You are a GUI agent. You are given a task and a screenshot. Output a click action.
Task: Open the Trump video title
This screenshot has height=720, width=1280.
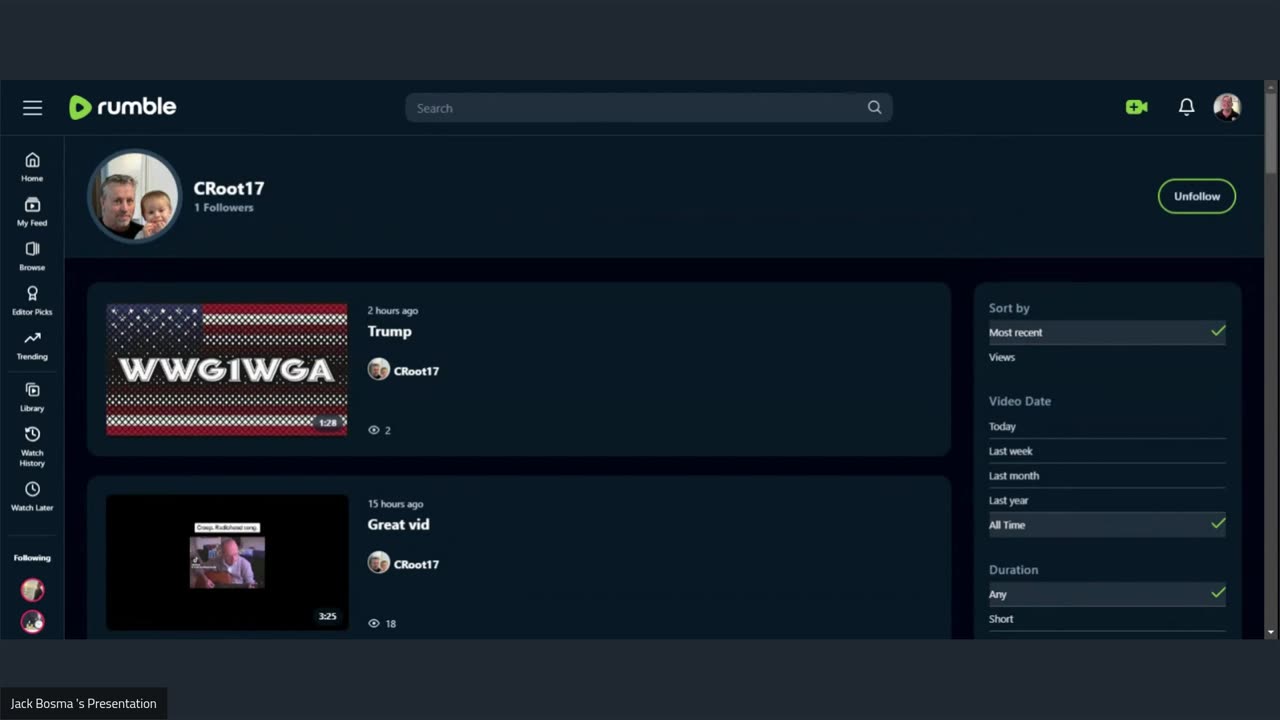click(x=389, y=331)
